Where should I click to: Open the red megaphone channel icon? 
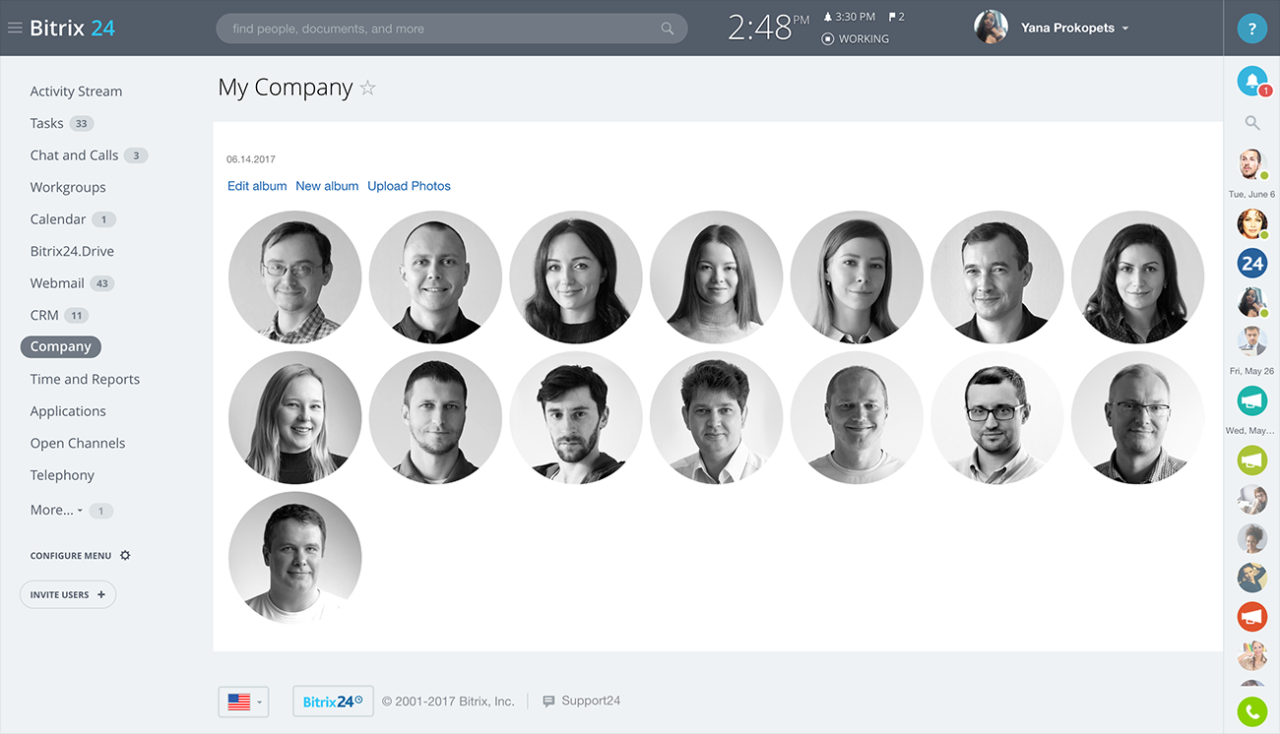[x=1252, y=616]
